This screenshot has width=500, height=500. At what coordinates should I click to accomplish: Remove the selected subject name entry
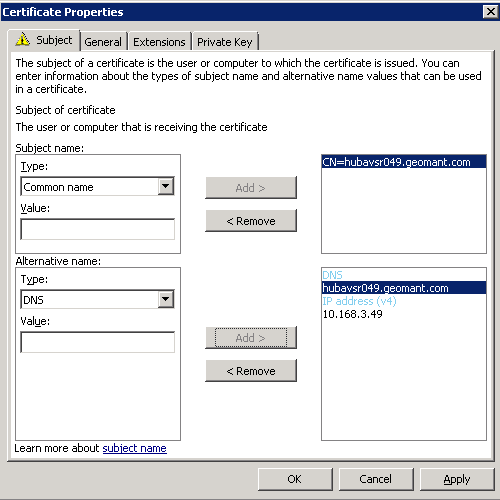(251, 221)
